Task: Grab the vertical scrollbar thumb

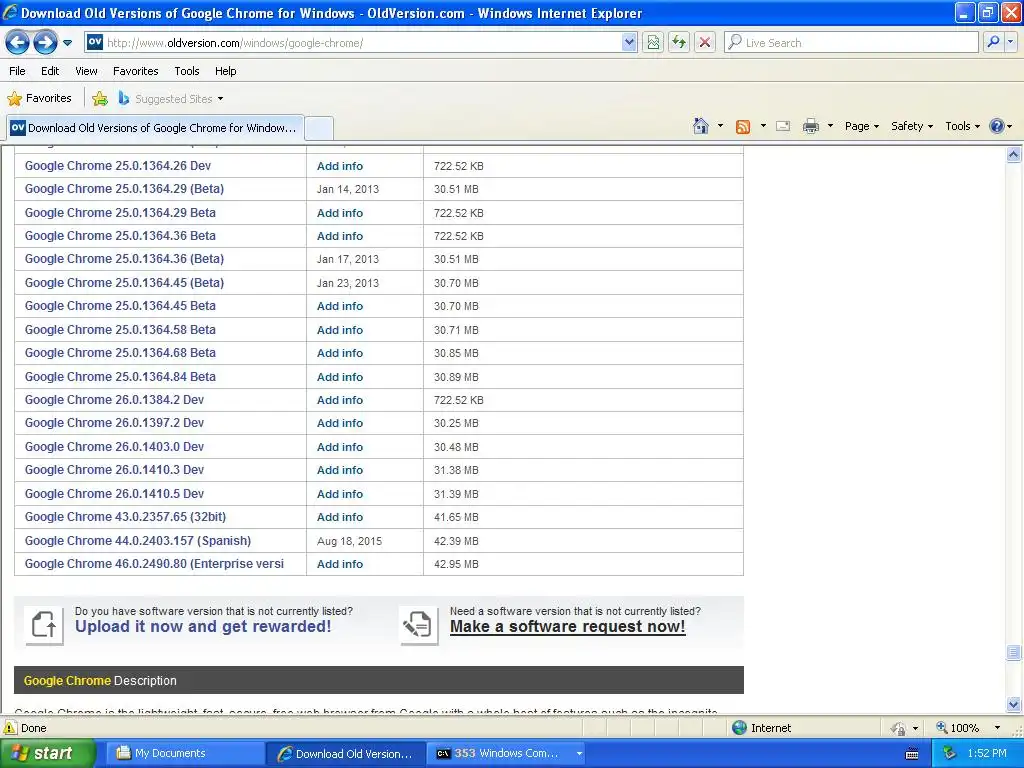Action: click(x=1014, y=652)
